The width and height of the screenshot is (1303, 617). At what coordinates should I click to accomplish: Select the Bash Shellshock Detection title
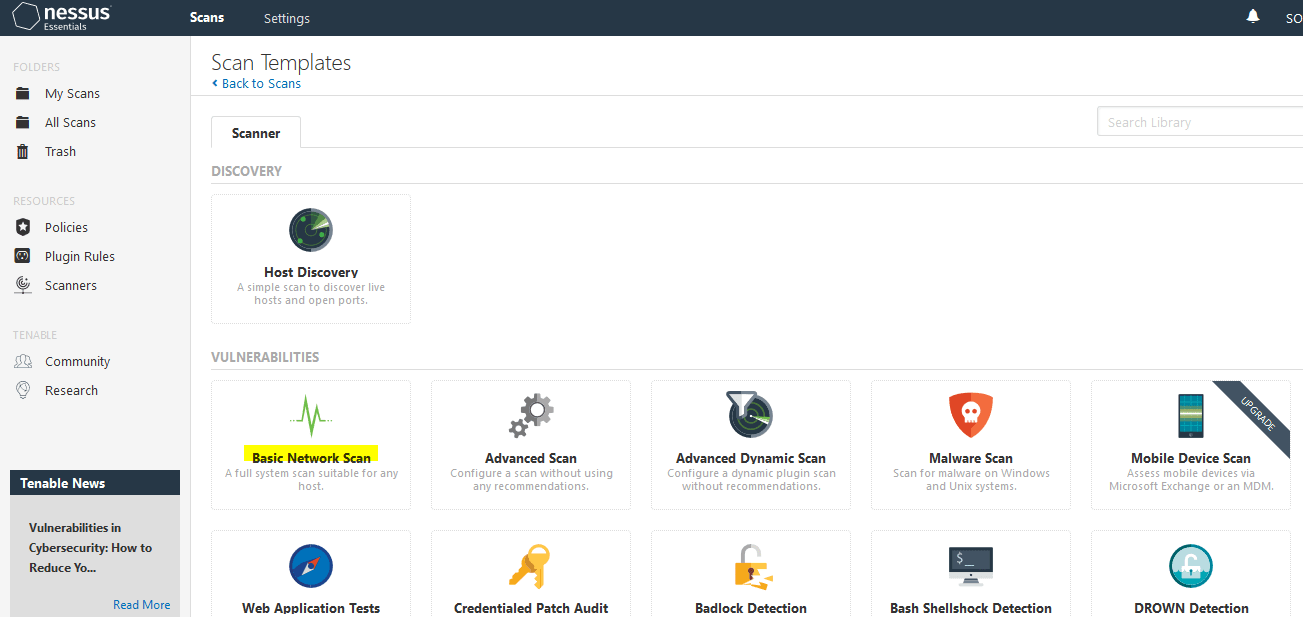(x=971, y=608)
